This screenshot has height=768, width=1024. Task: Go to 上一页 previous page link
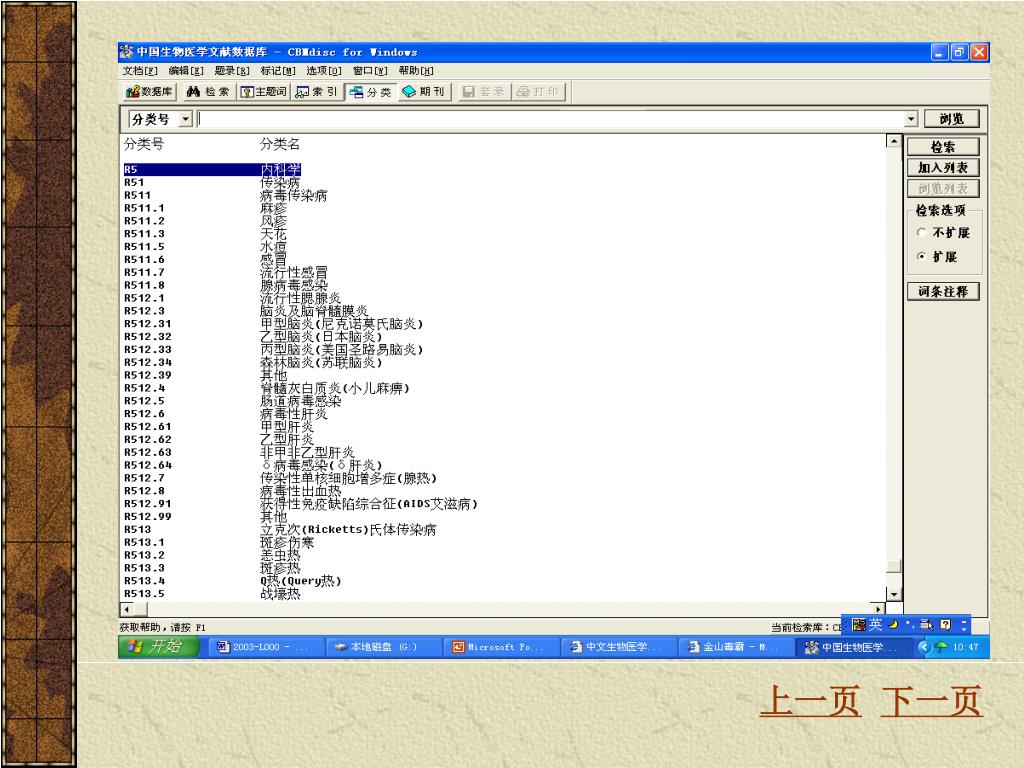(x=810, y=701)
